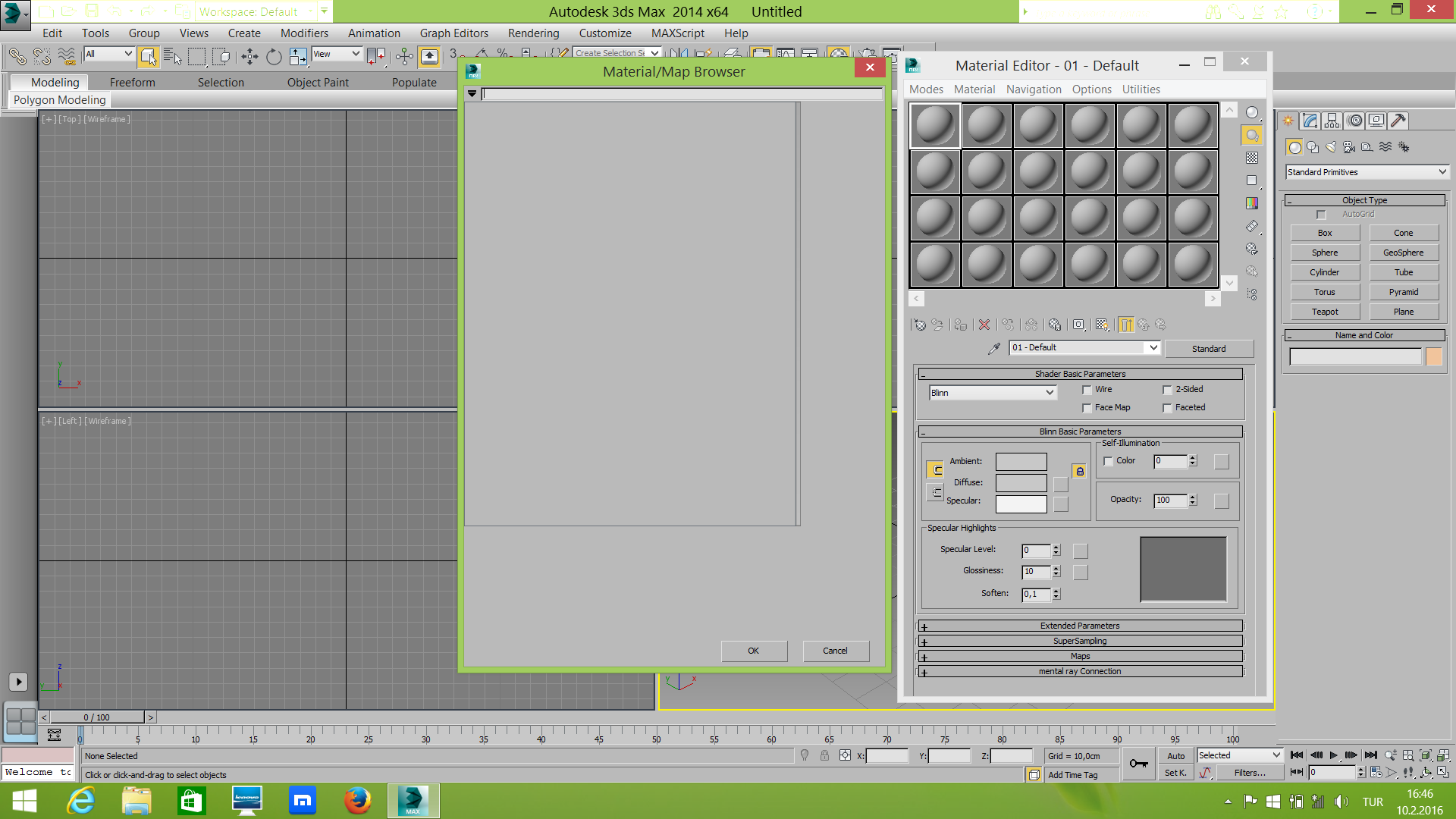
Task: Switch to the Object Paint ribbon tab
Action: (x=318, y=83)
